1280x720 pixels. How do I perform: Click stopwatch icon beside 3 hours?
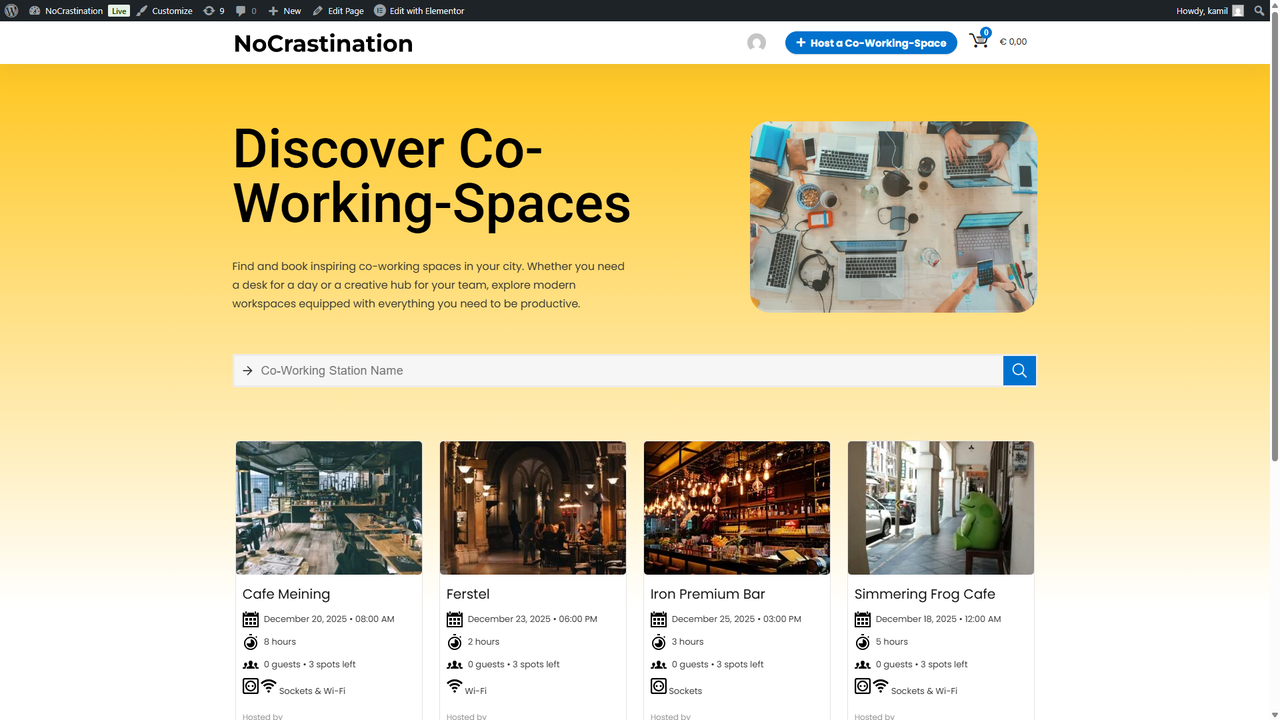pos(659,642)
